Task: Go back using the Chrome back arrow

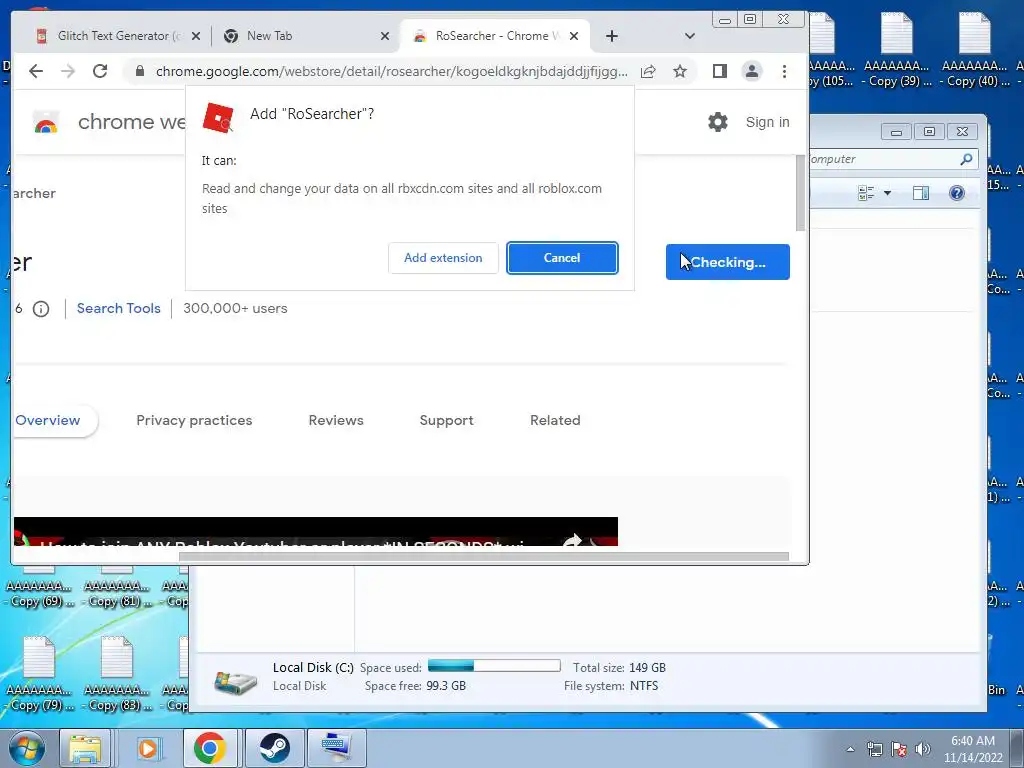Action: (x=36, y=71)
